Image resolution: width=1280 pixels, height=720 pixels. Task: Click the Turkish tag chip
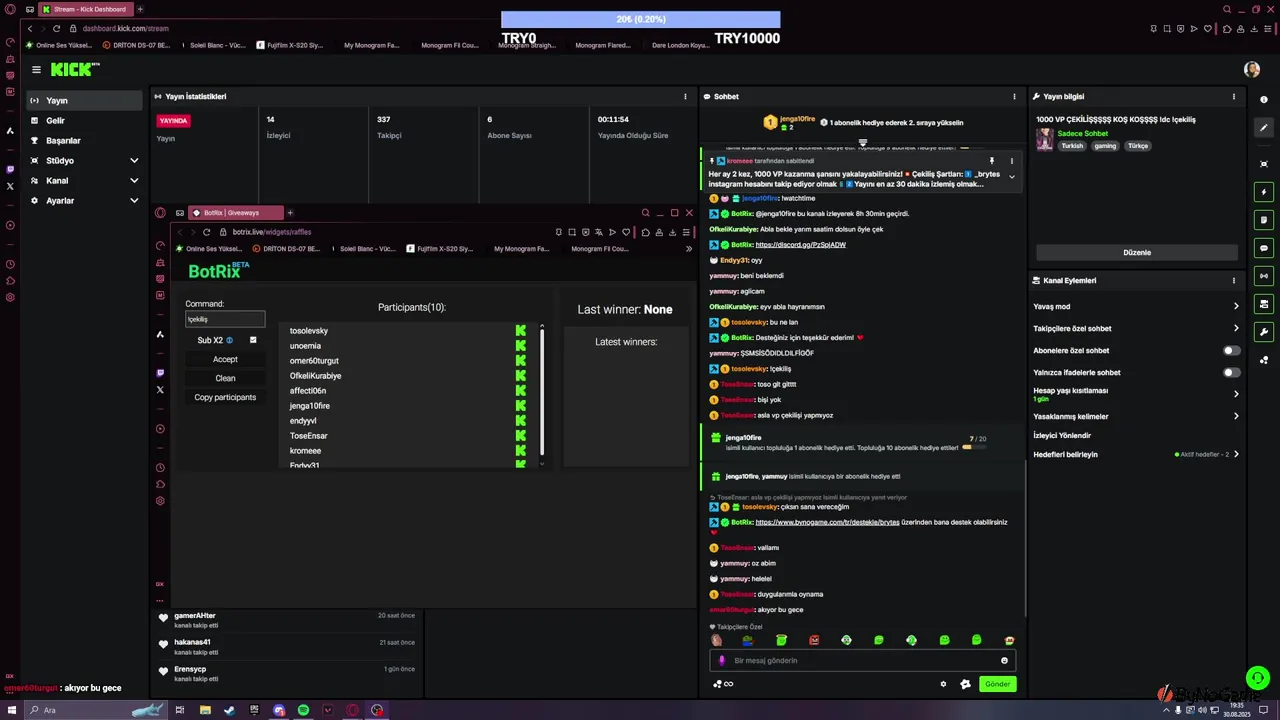[x=1072, y=146]
